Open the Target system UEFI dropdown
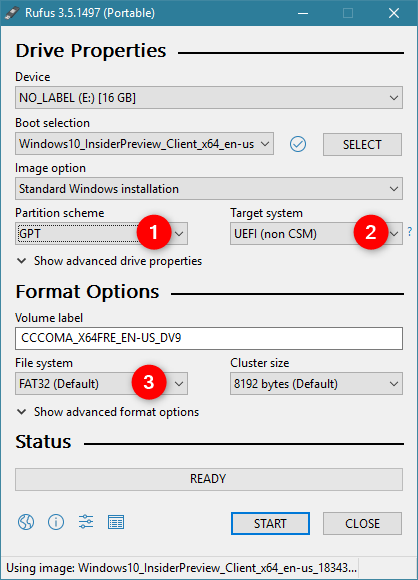The width and height of the screenshot is (418, 580). point(316,233)
